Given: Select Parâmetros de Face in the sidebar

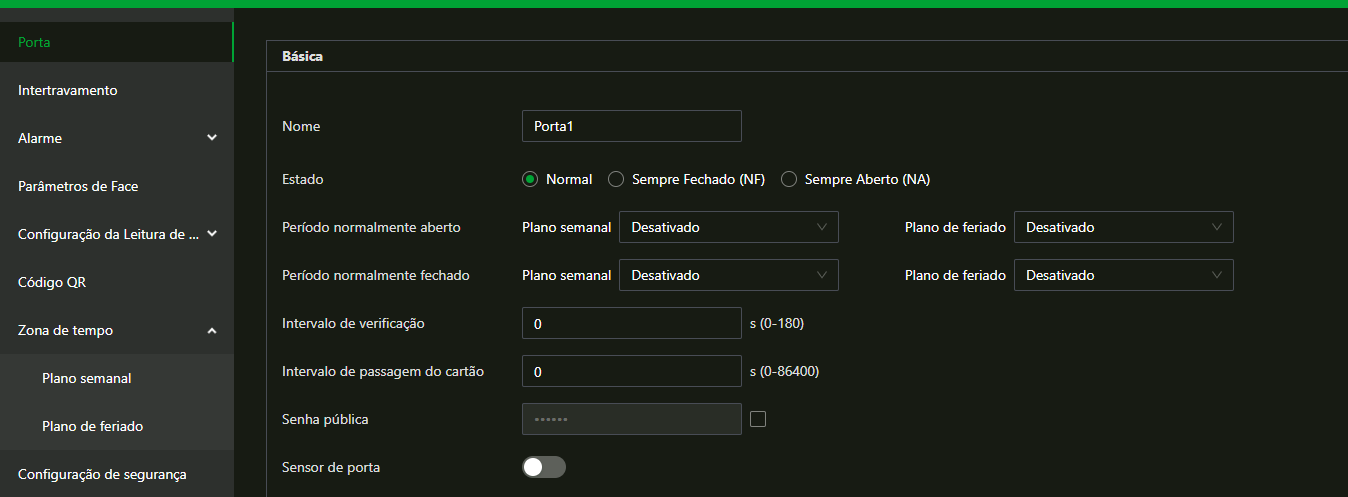Looking at the screenshot, I should (116, 186).
